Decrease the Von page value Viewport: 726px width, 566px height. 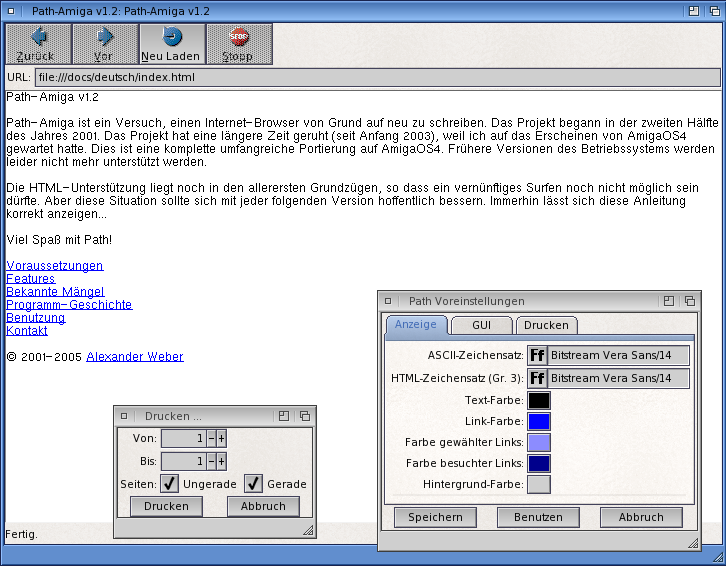point(211,438)
